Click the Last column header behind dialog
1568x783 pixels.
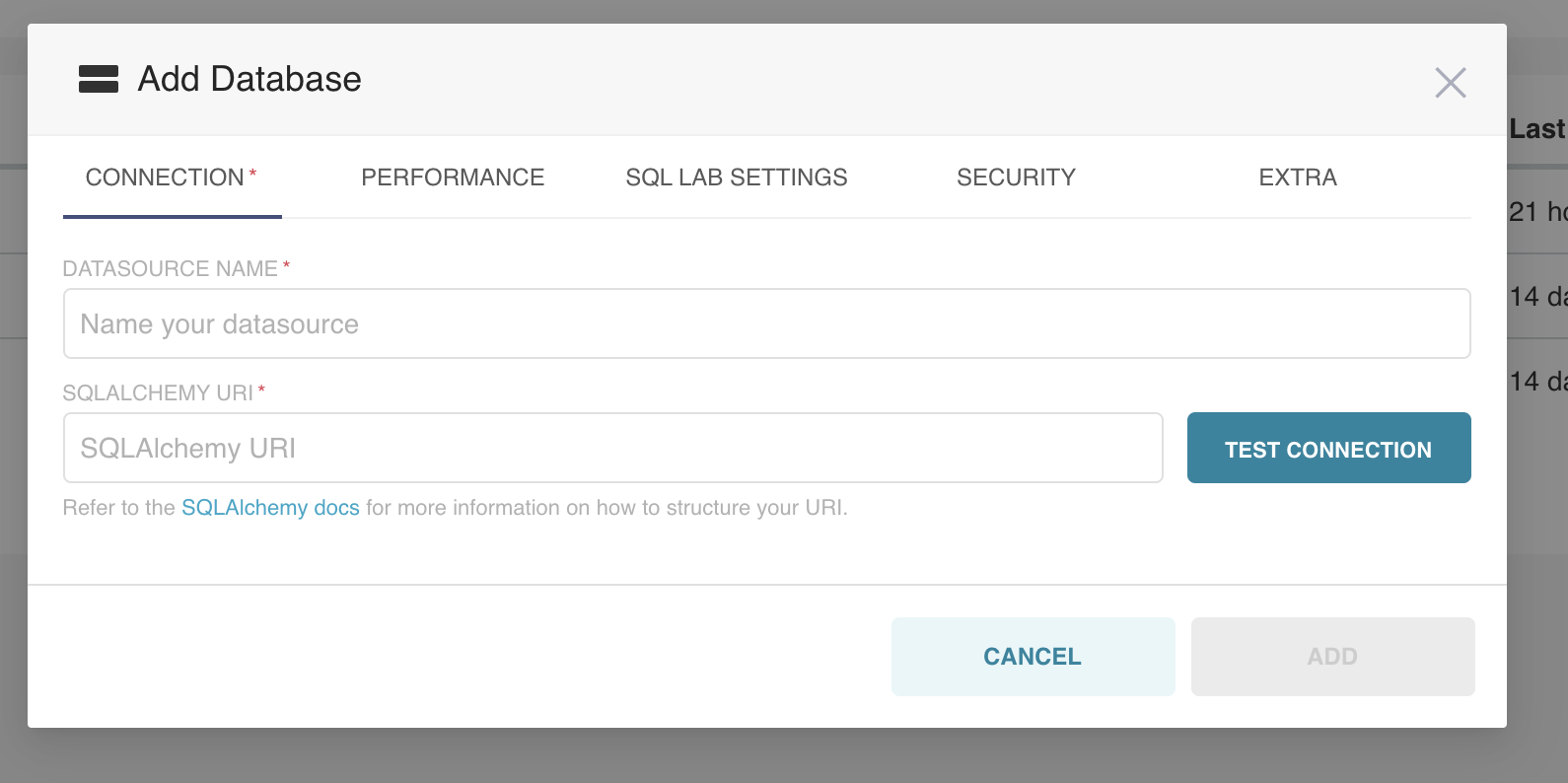[1536, 129]
